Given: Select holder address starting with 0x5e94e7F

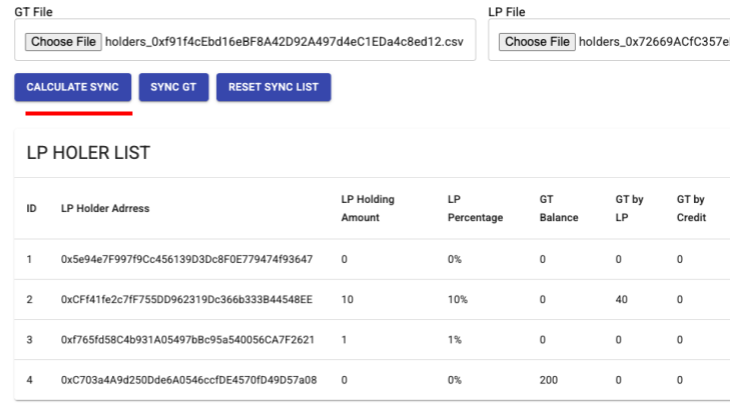Looking at the screenshot, I should [187, 260].
